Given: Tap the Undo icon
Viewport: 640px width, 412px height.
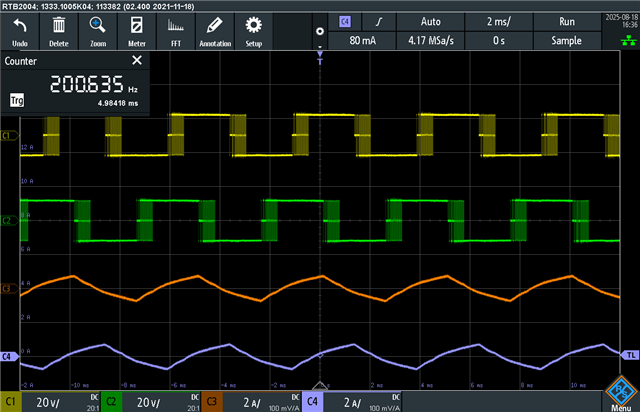Looking at the screenshot, I should [20, 32].
